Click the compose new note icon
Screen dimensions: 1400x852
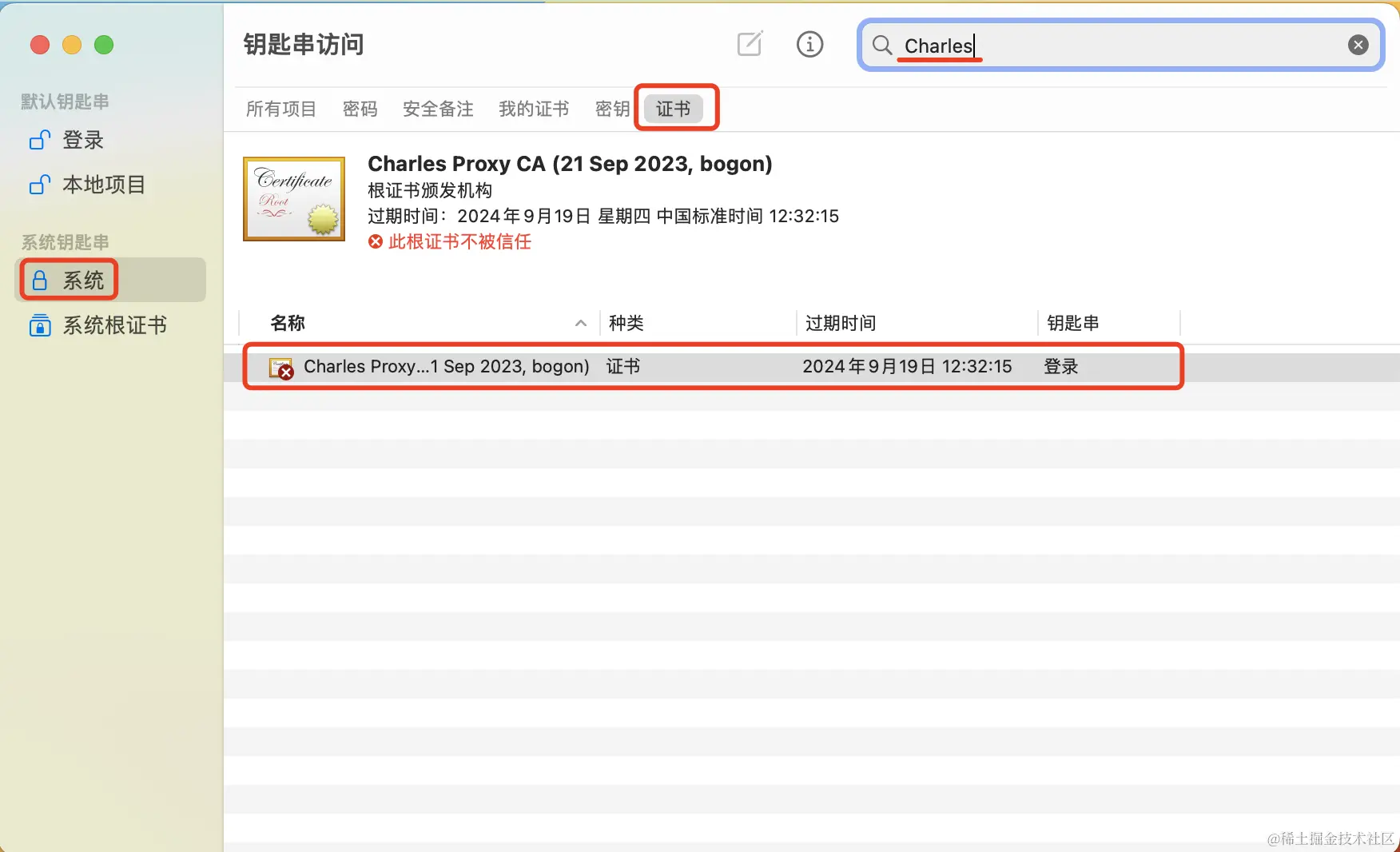pyautogui.click(x=750, y=44)
